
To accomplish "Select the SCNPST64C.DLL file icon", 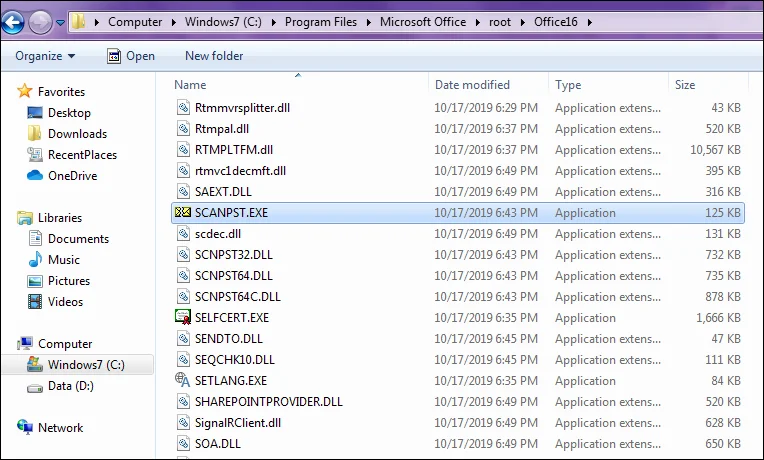I will [183, 296].
